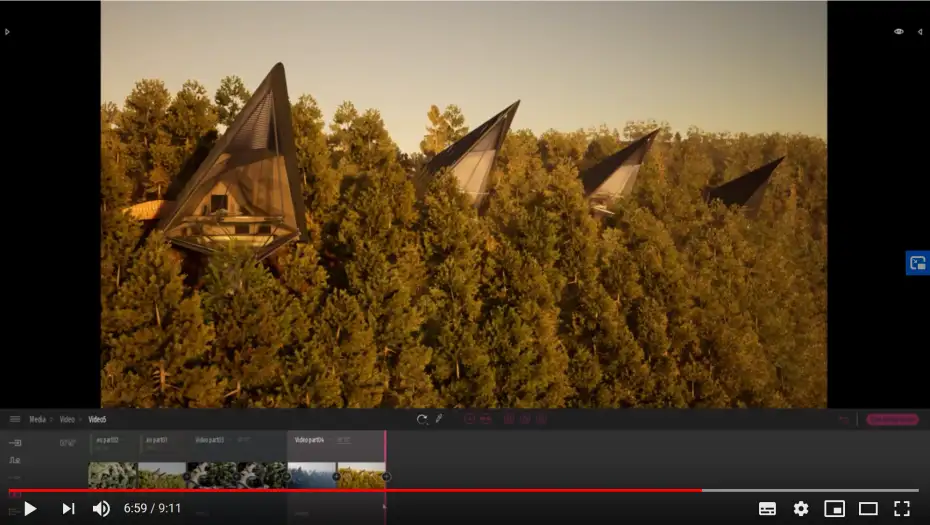Go to Video breadcrumb
This screenshot has width=930, height=525.
67,419
